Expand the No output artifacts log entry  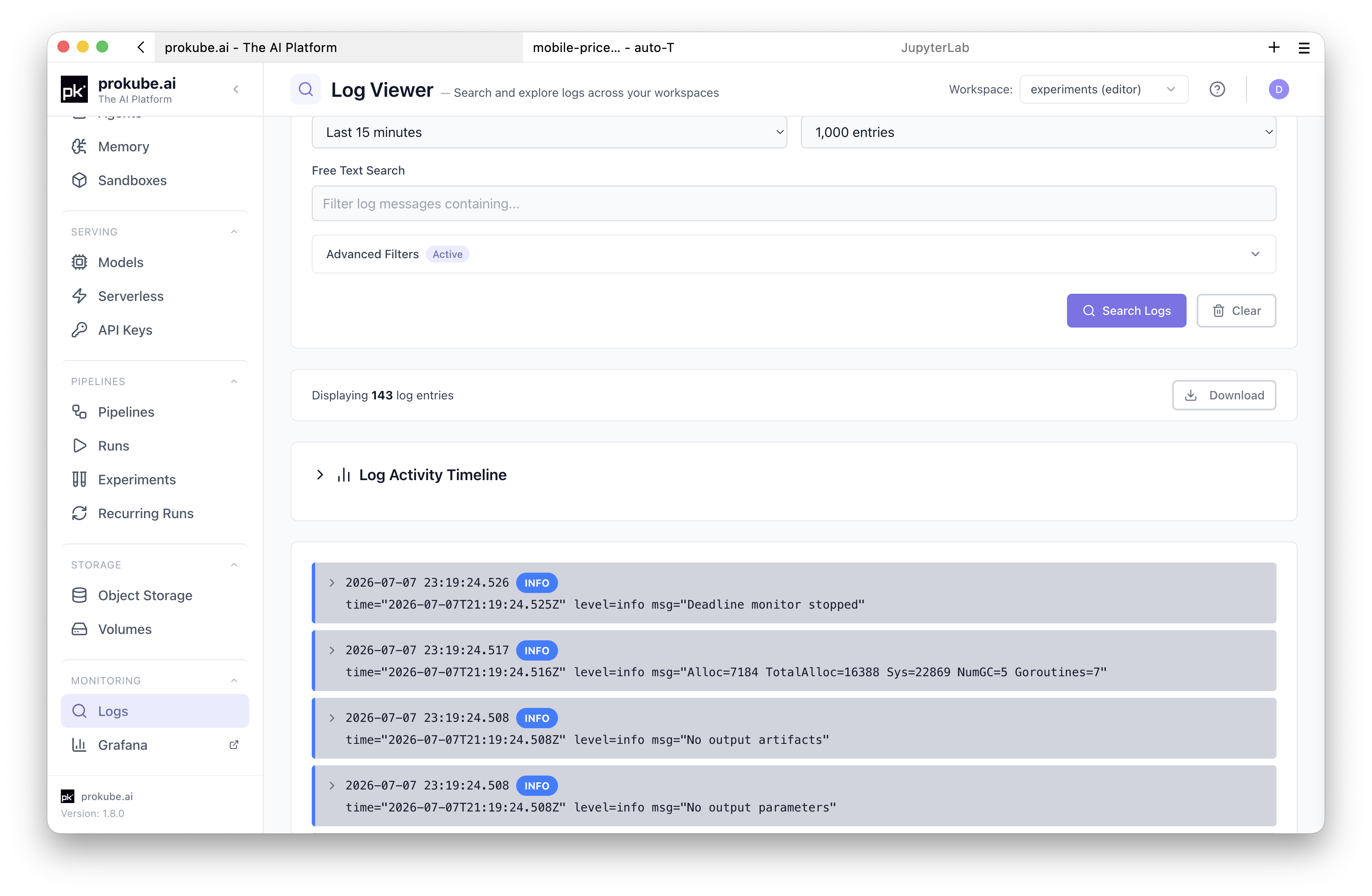(x=332, y=718)
